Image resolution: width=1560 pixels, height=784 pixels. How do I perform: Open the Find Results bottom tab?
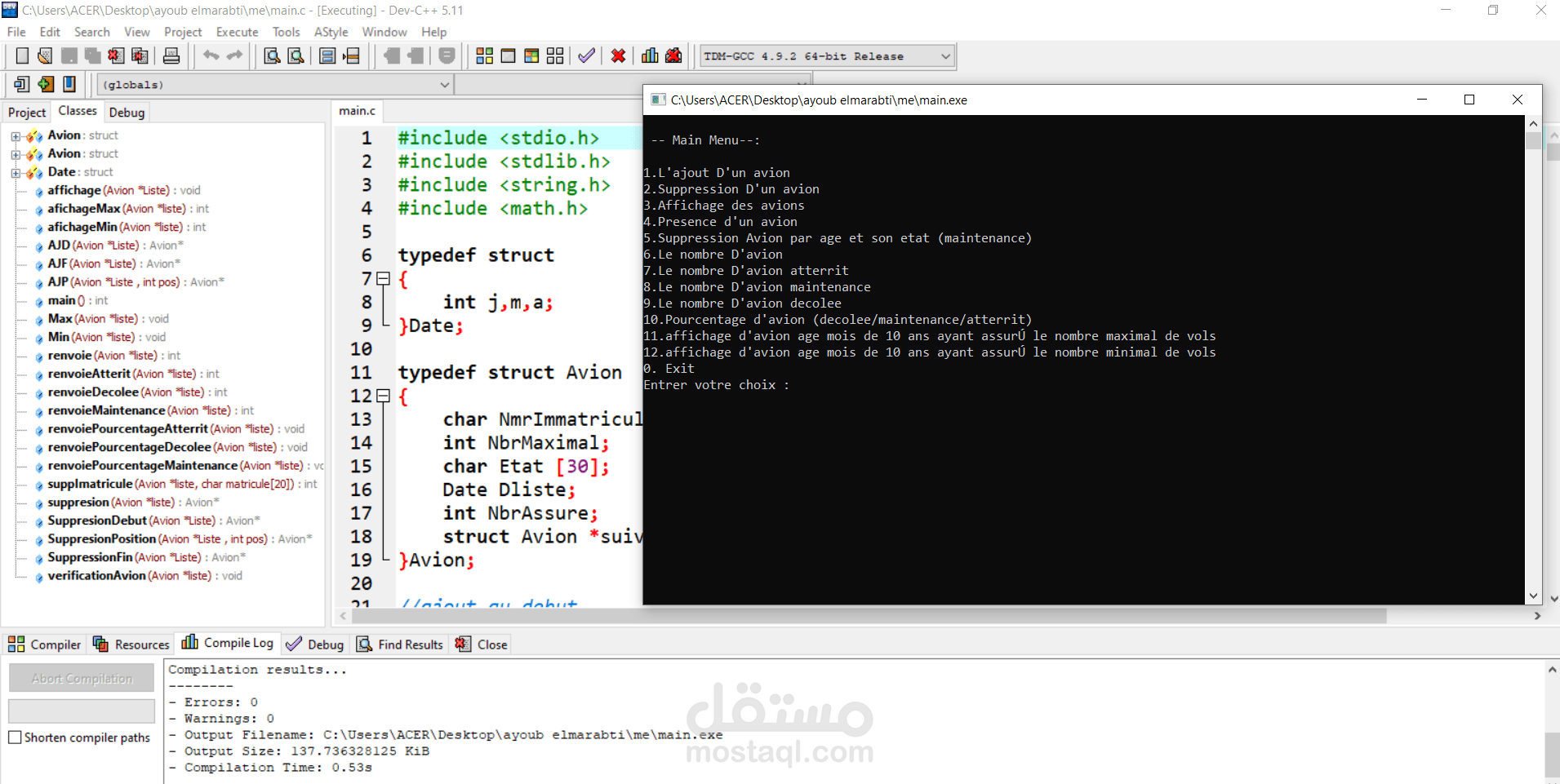tap(400, 644)
